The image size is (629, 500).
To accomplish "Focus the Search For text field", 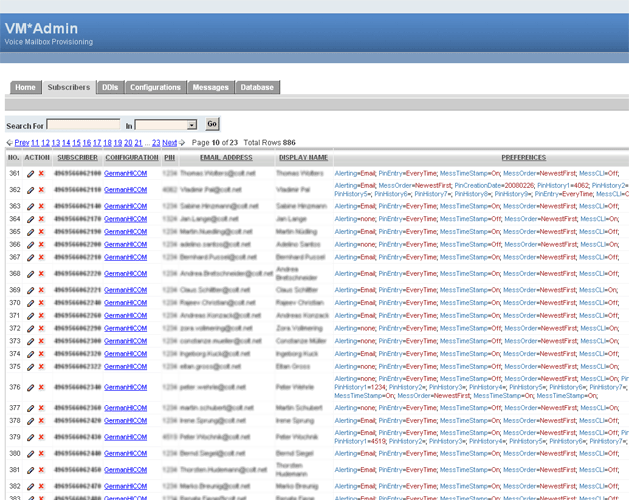I will 83,125.
